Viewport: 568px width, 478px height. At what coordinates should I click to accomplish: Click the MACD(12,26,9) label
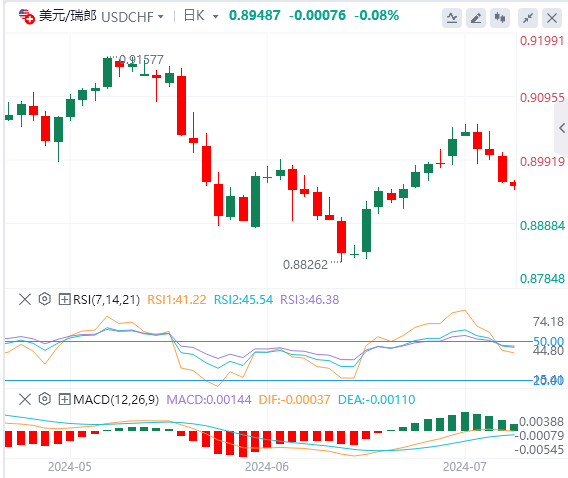click(116, 400)
